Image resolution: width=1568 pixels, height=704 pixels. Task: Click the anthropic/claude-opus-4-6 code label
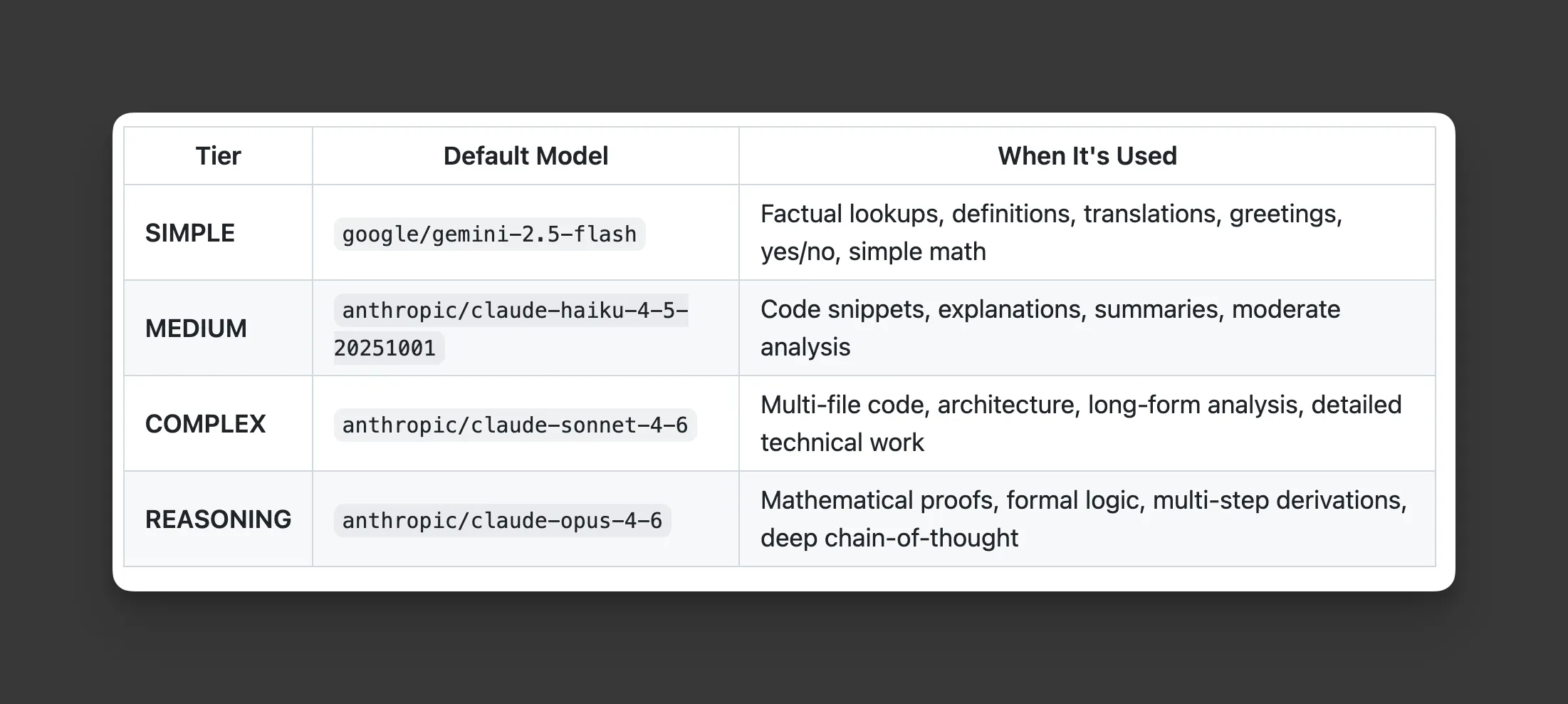502,520
